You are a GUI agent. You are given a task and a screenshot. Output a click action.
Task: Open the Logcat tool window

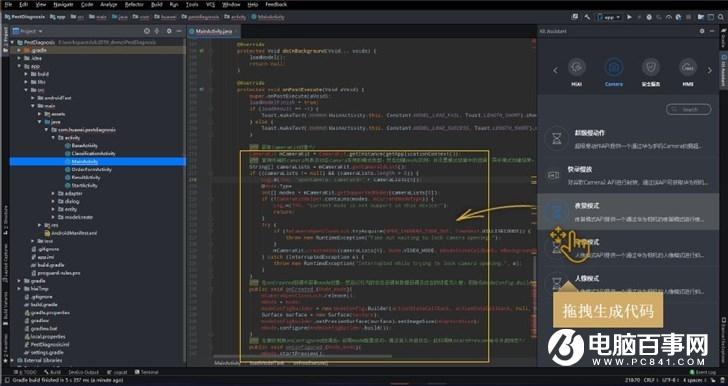(117, 372)
